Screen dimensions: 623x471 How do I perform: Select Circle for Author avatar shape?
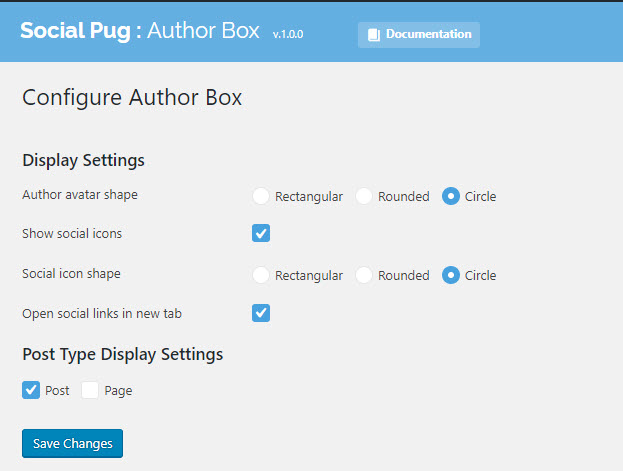(451, 196)
